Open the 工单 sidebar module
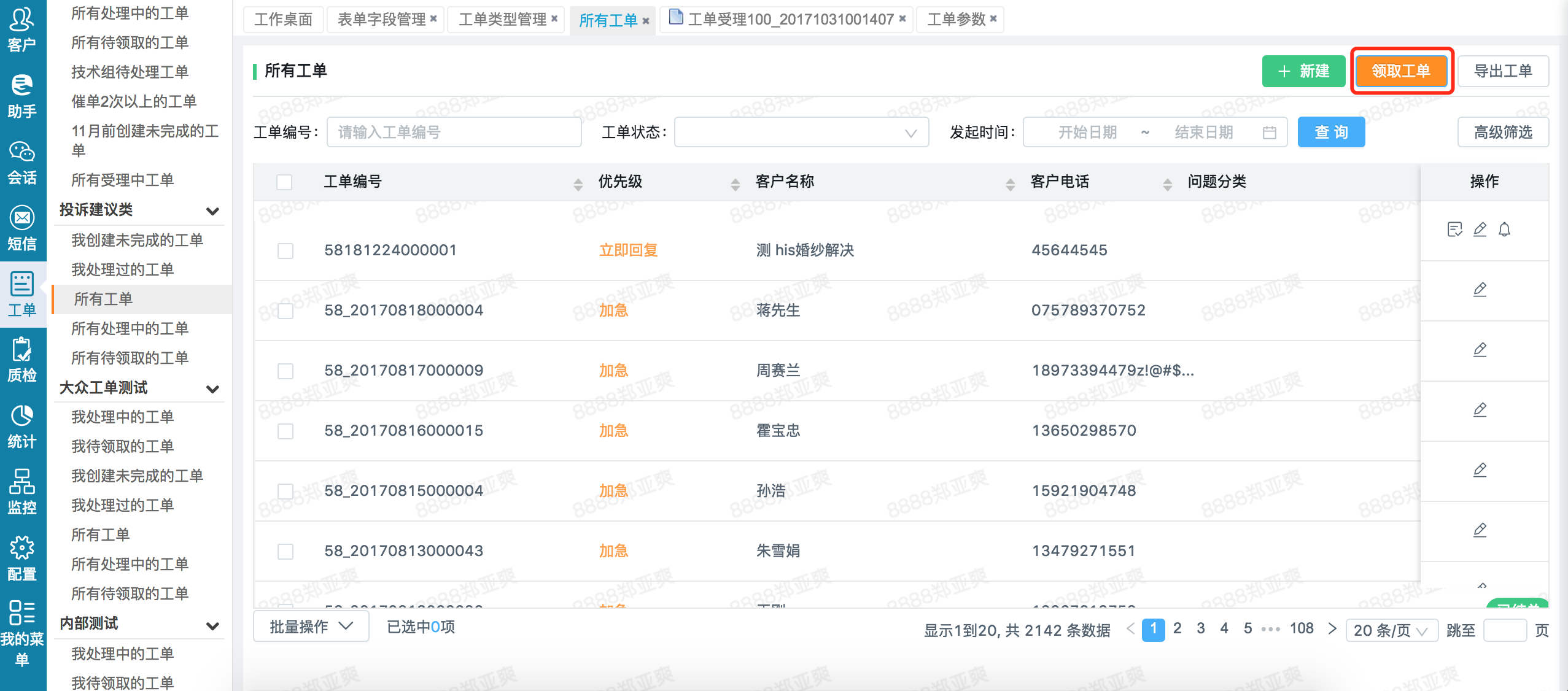 [x=22, y=294]
